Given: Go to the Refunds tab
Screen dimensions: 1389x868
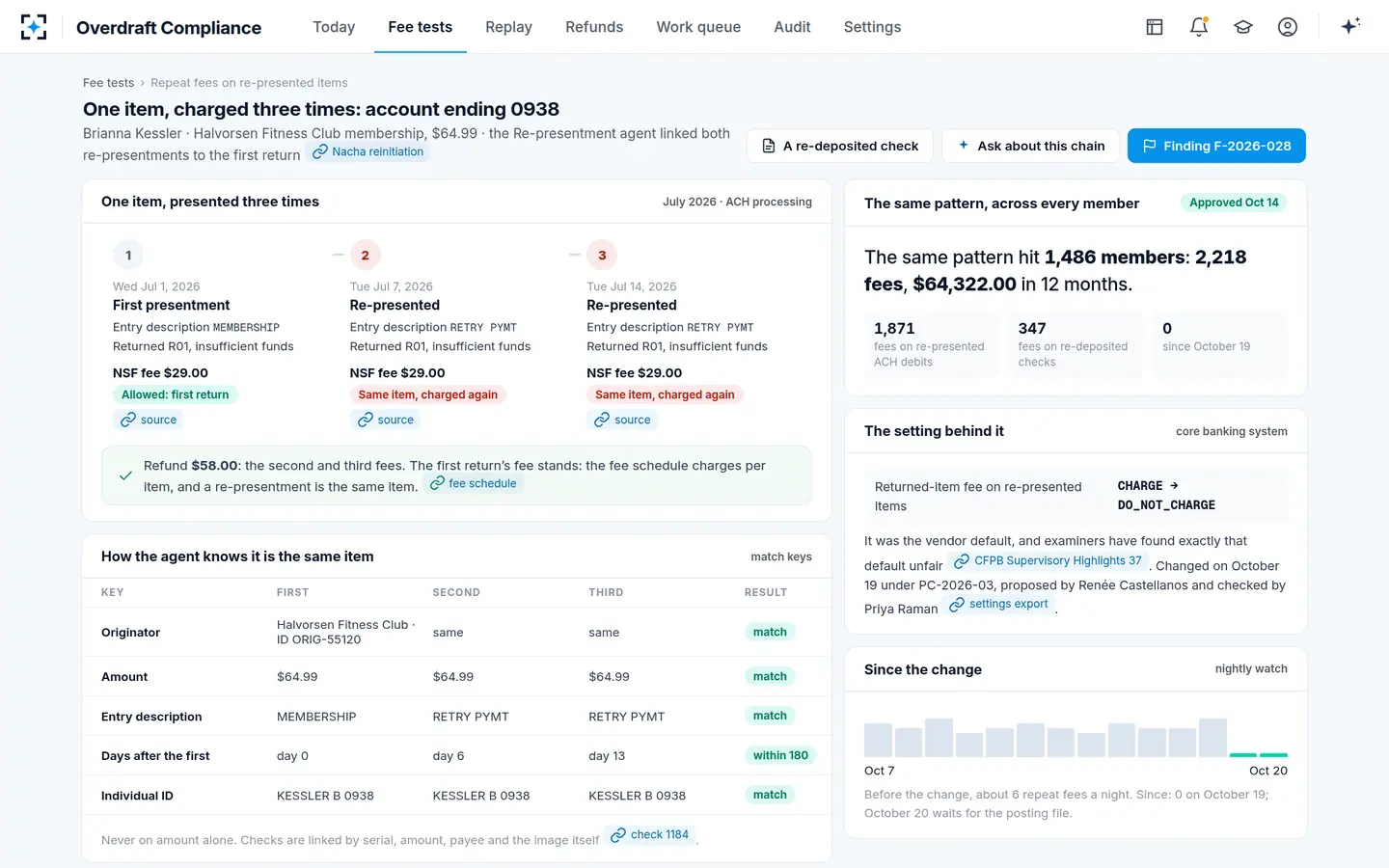Looking at the screenshot, I should click(594, 27).
